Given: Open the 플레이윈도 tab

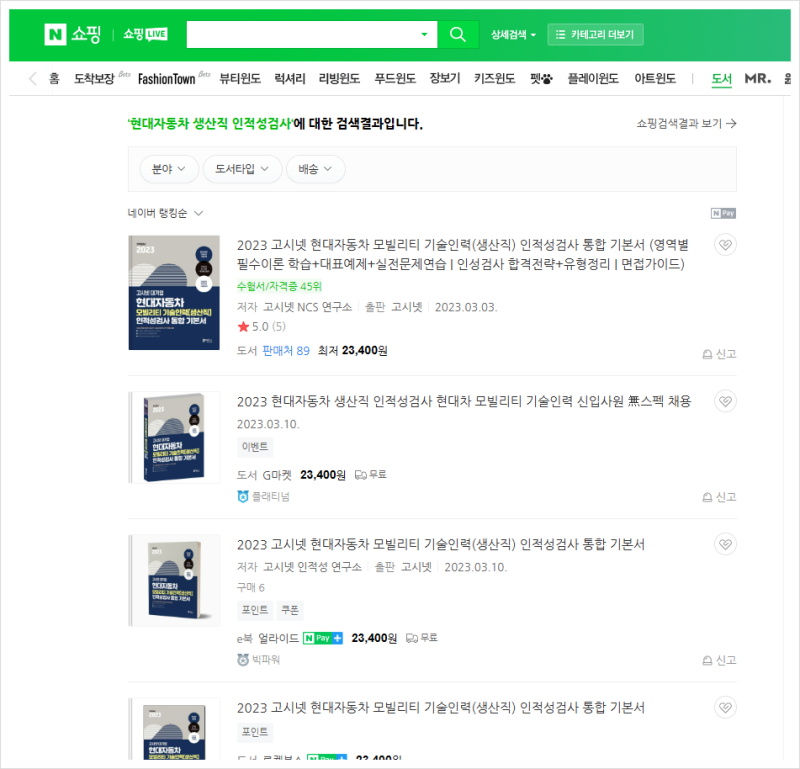Looking at the screenshot, I should tap(593, 79).
